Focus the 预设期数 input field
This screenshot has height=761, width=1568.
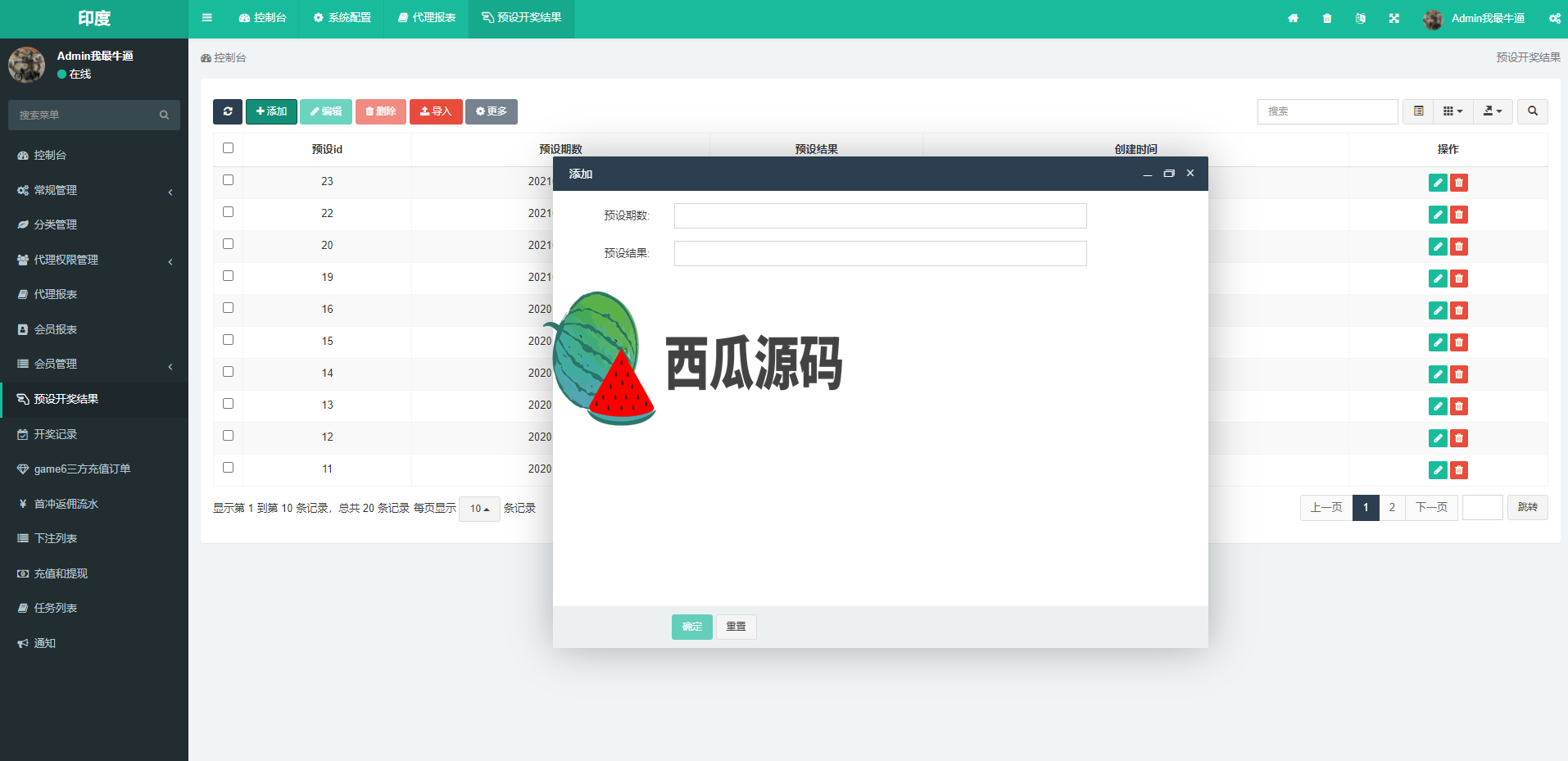tap(881, 216)
